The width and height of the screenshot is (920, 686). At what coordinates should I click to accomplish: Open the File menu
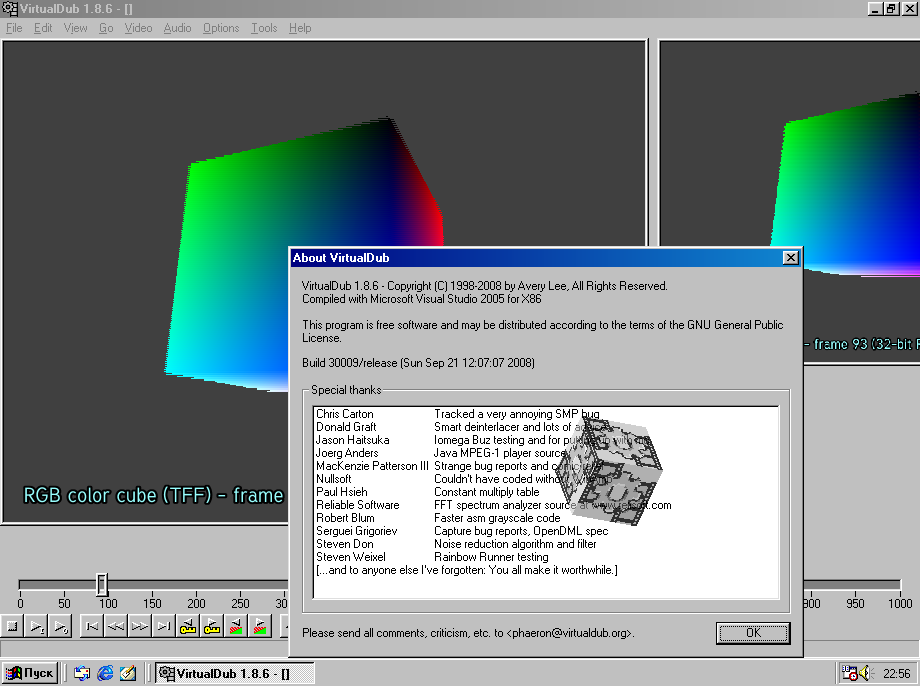14,28
